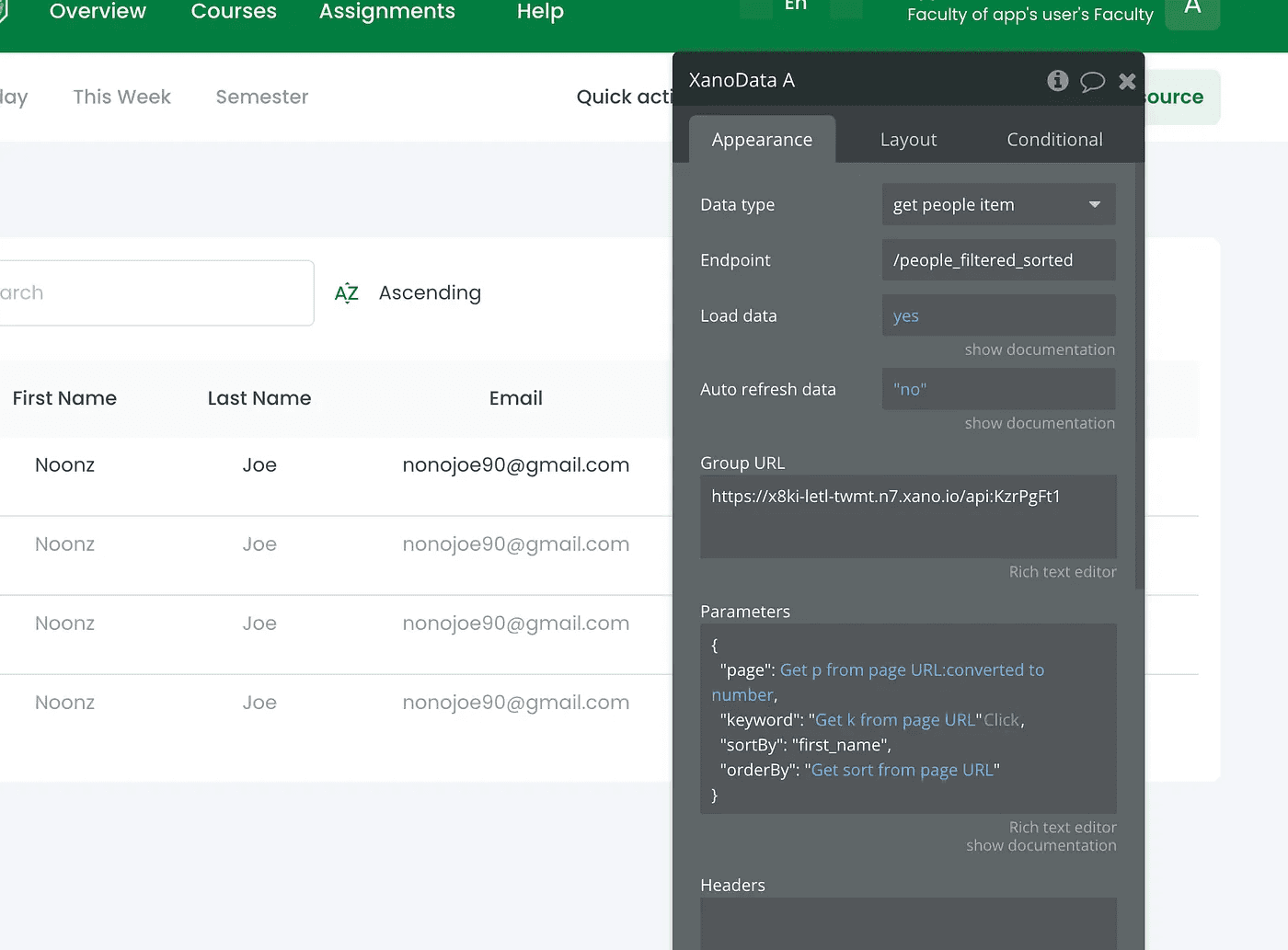Viewport: 1288px width, 950px height.
Task: Click the Email column header
Action: pos(515,398)
